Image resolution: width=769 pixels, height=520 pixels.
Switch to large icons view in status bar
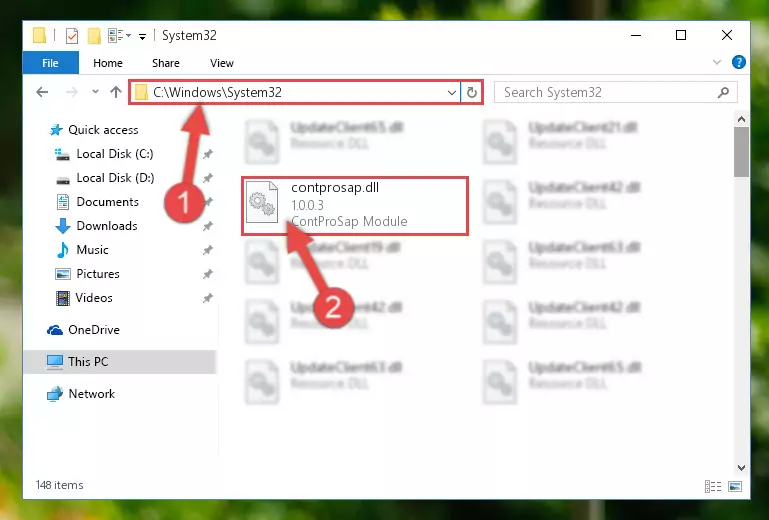[x=735, y=486]
